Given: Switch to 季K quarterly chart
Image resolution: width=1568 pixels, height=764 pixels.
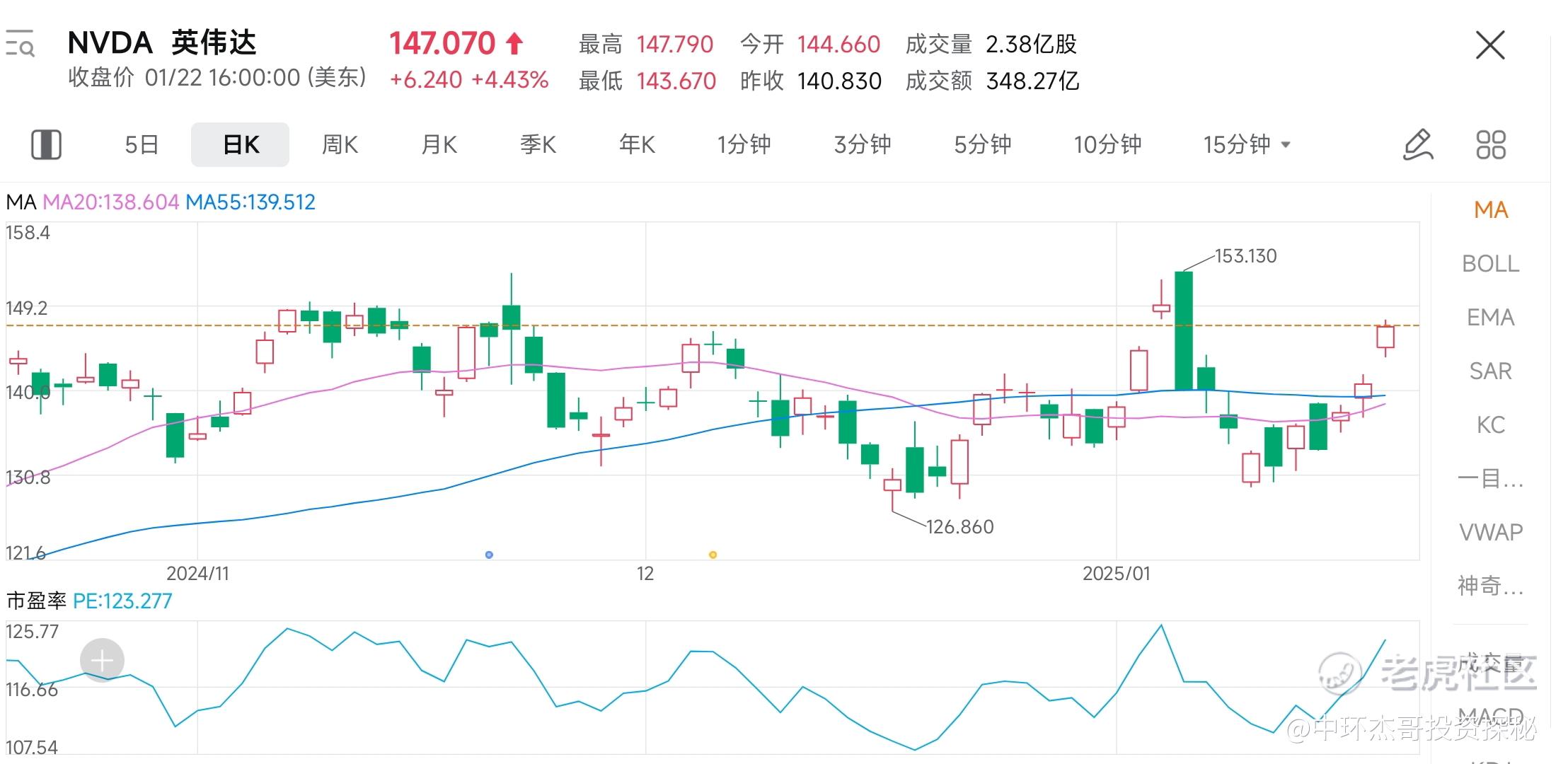Looking at the screenshot, I should tap(538, 144).
